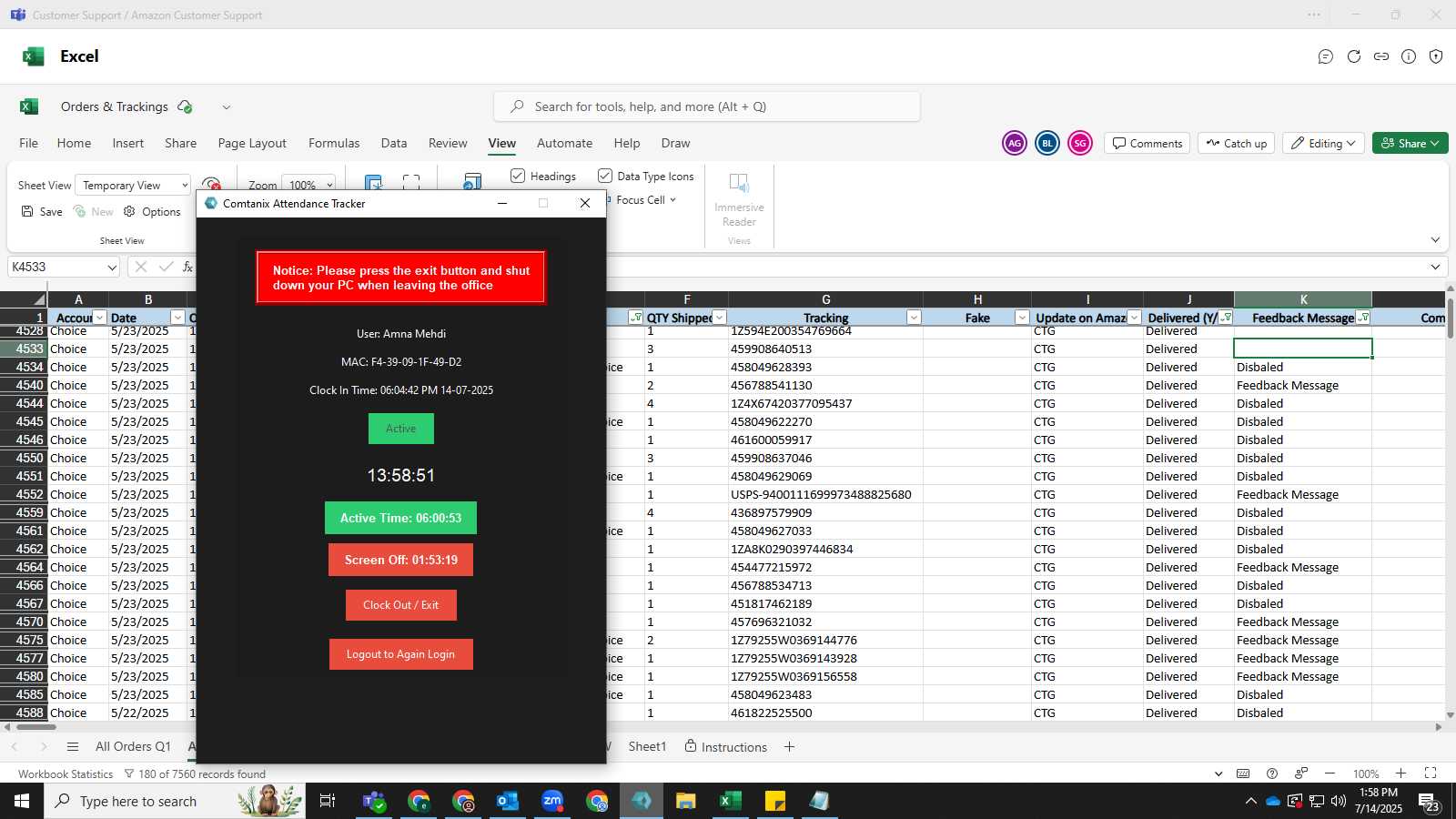Click the cloud saved status icon
Viewport: 1456px width, 819px height.
pos(185,106)
